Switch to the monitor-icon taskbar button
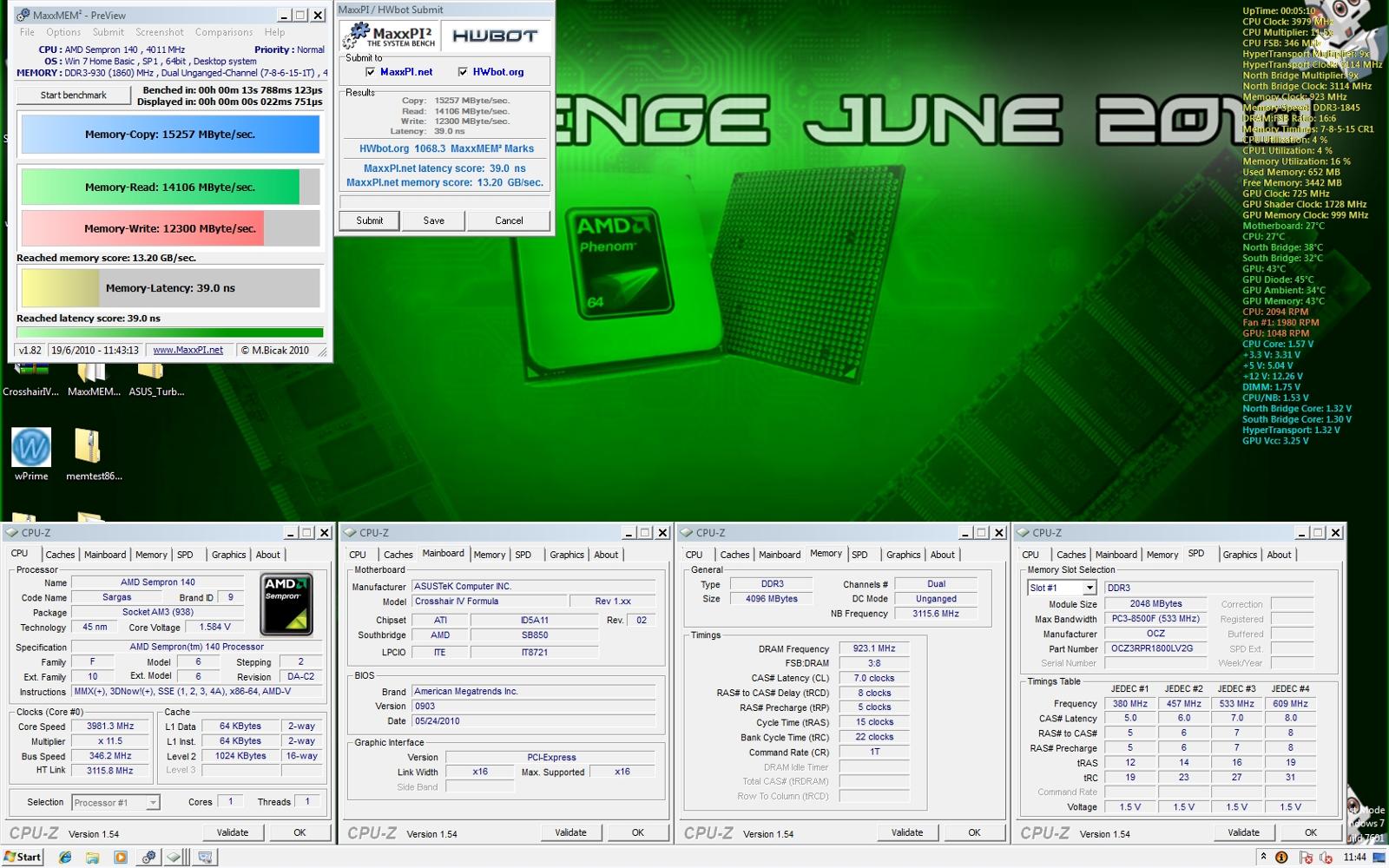 coord(205,857)
